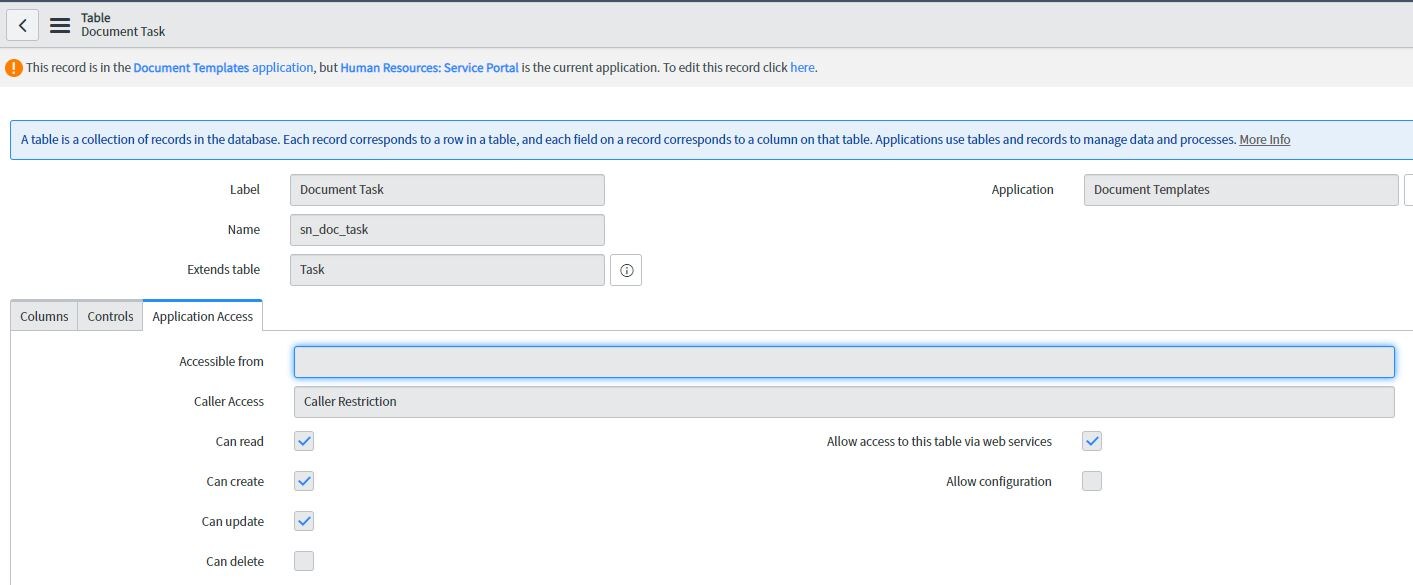Click the button beside the Application field
Image resolution: width=1413 pixels, height=585 pixels.
coord(1408,190)
